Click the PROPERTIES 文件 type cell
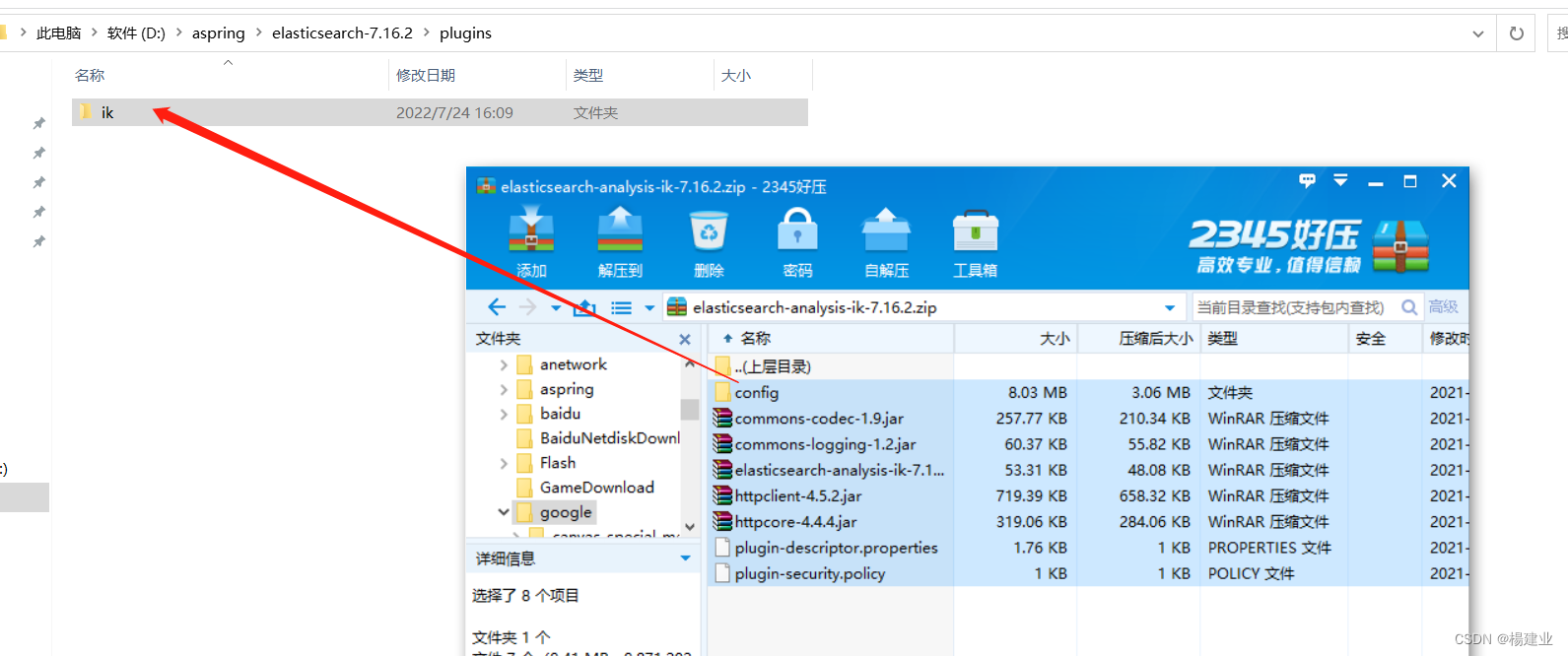Image resolution: width=1568 pixels, height=656 pixels. click(1269, 548)
